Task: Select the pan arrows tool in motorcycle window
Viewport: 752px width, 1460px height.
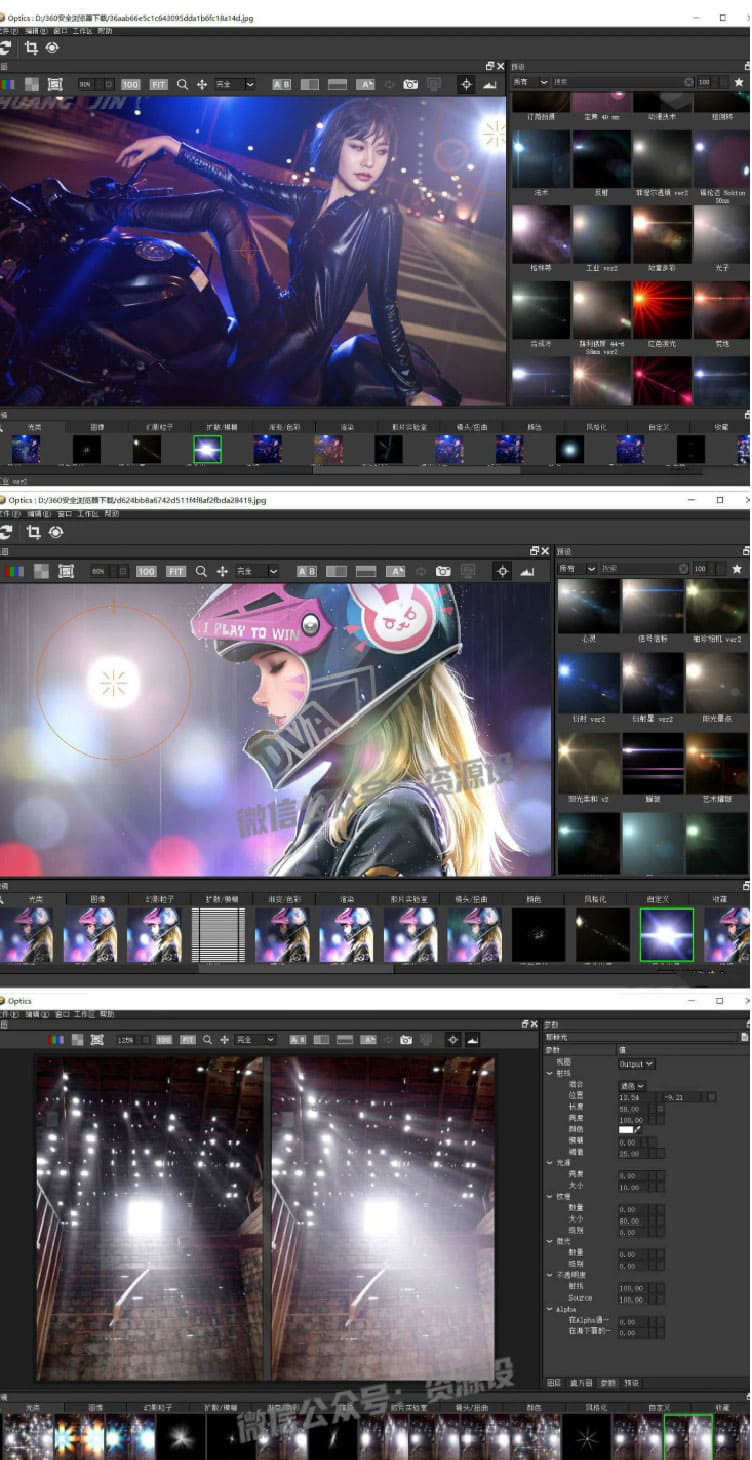Action: tap(202, 85)
